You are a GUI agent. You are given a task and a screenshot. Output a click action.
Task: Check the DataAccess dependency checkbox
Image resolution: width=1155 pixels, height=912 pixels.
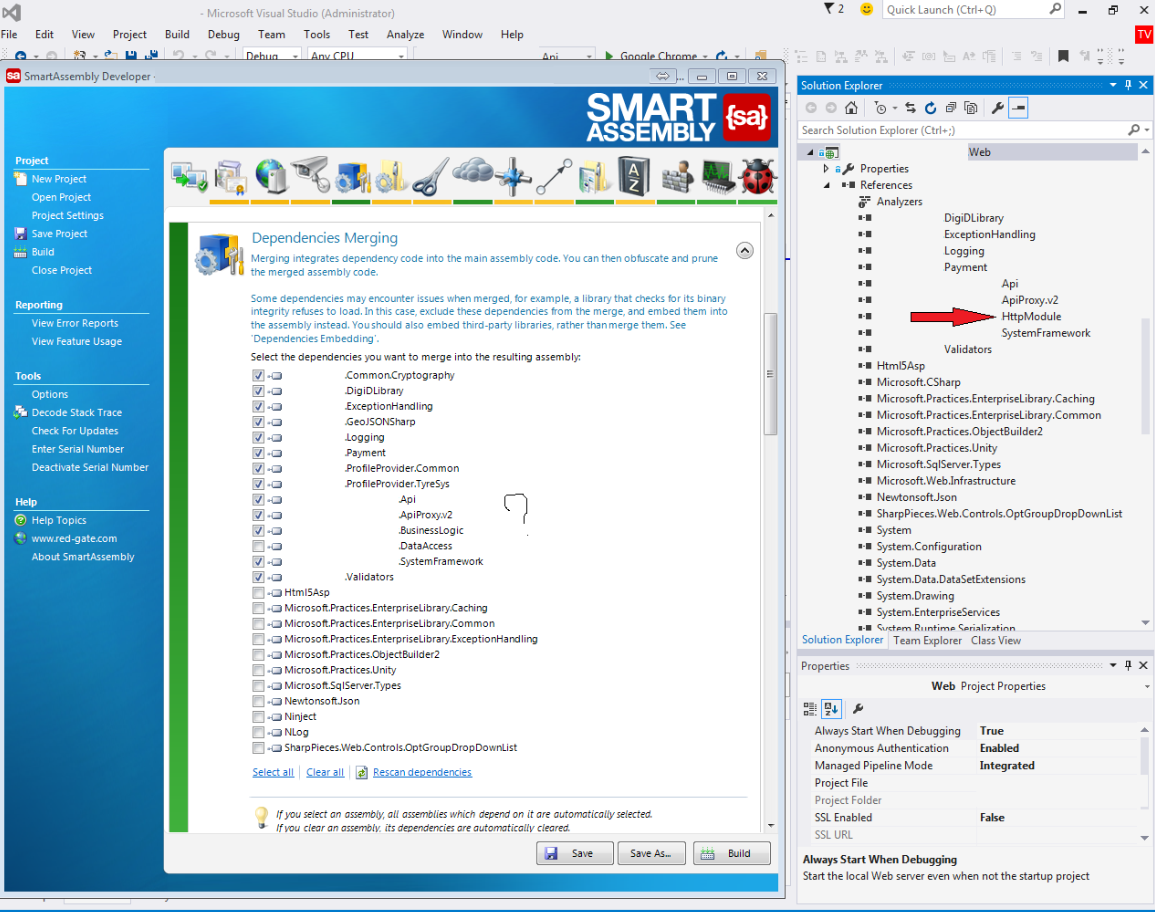[x=258, y=546]
